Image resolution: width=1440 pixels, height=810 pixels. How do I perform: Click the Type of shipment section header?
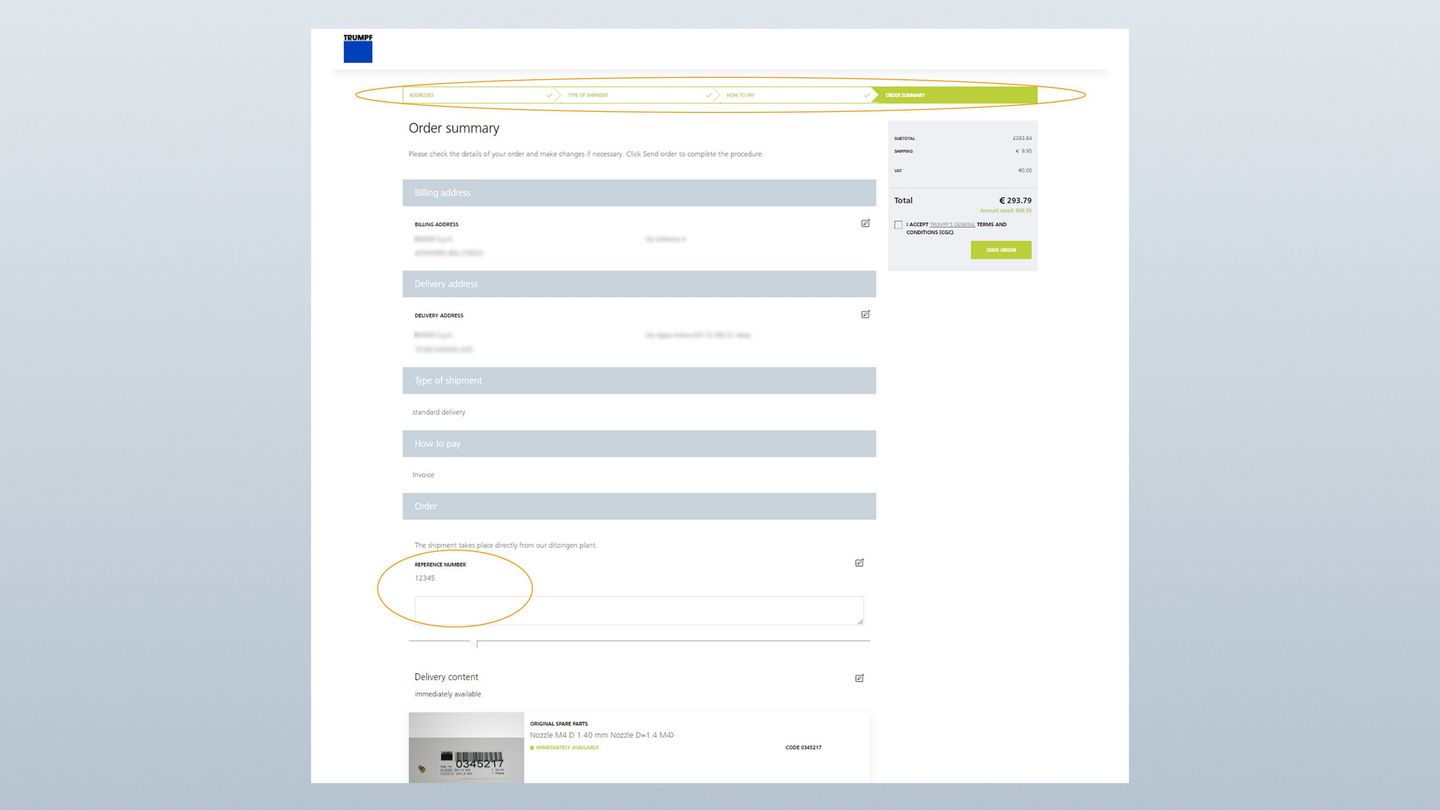pyautogui.click(x=639, y=381)
